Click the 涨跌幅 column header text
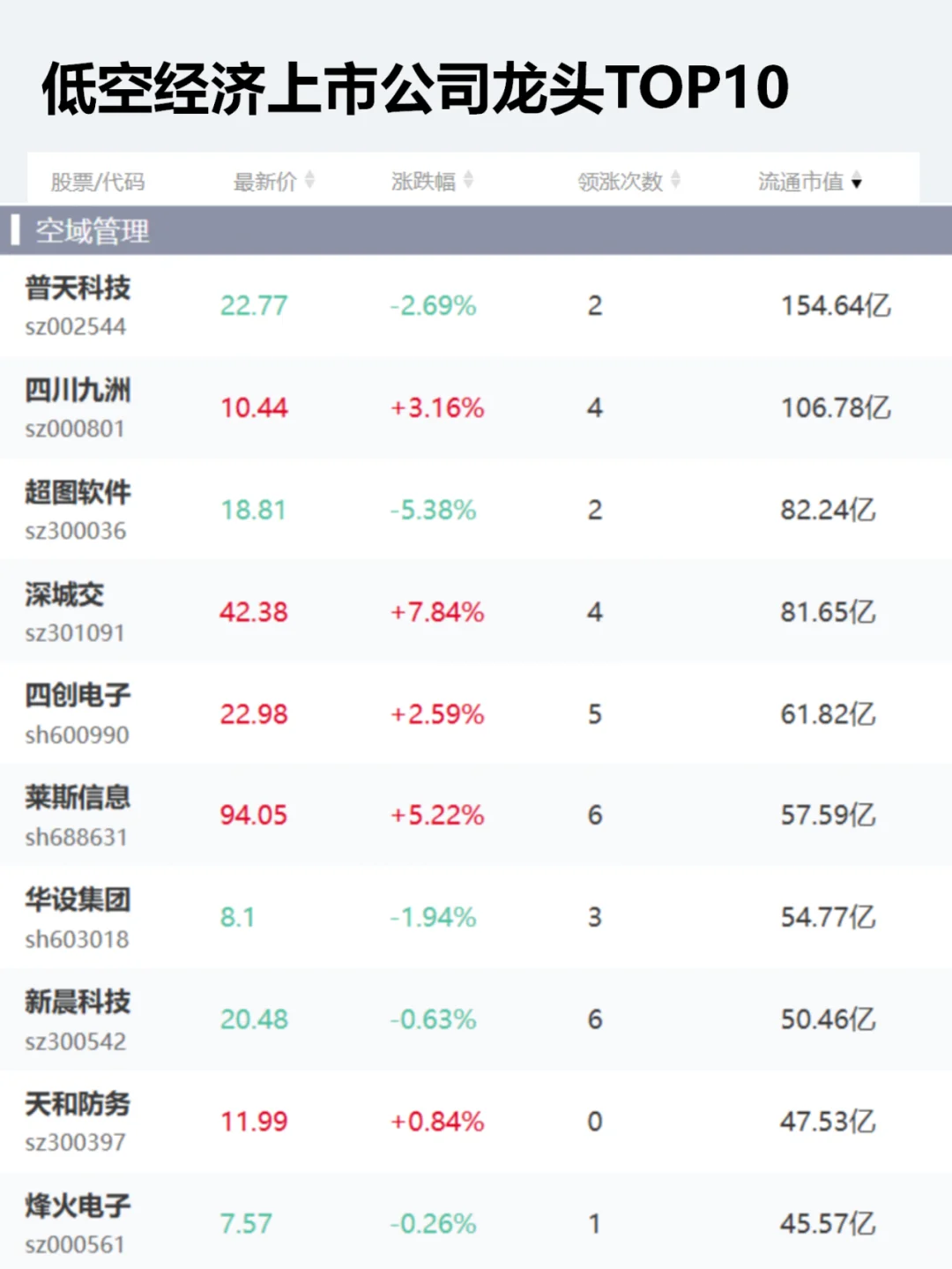952x1269 pixels. pos(423,182)
